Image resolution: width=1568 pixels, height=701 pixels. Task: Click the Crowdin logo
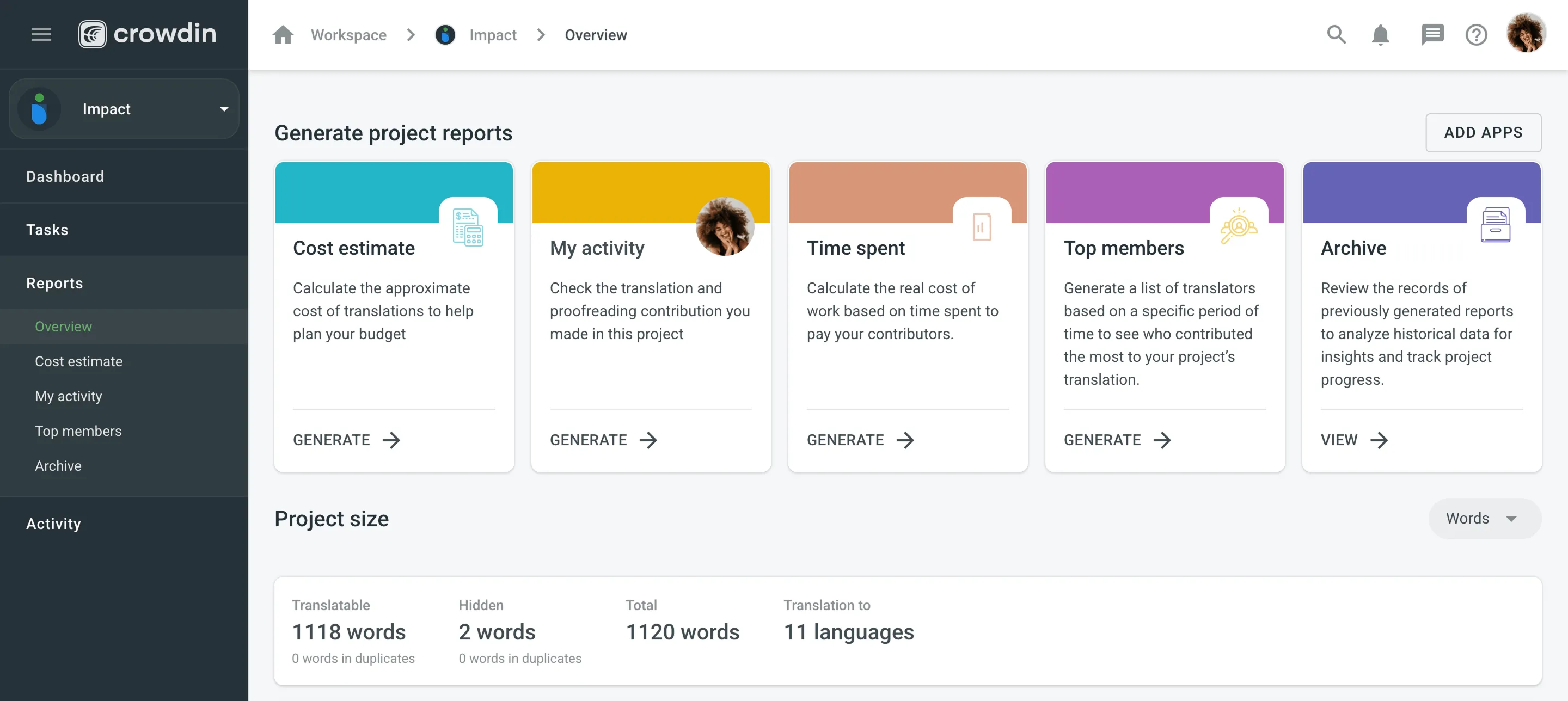pyautogui.click(x=148, y=34)
